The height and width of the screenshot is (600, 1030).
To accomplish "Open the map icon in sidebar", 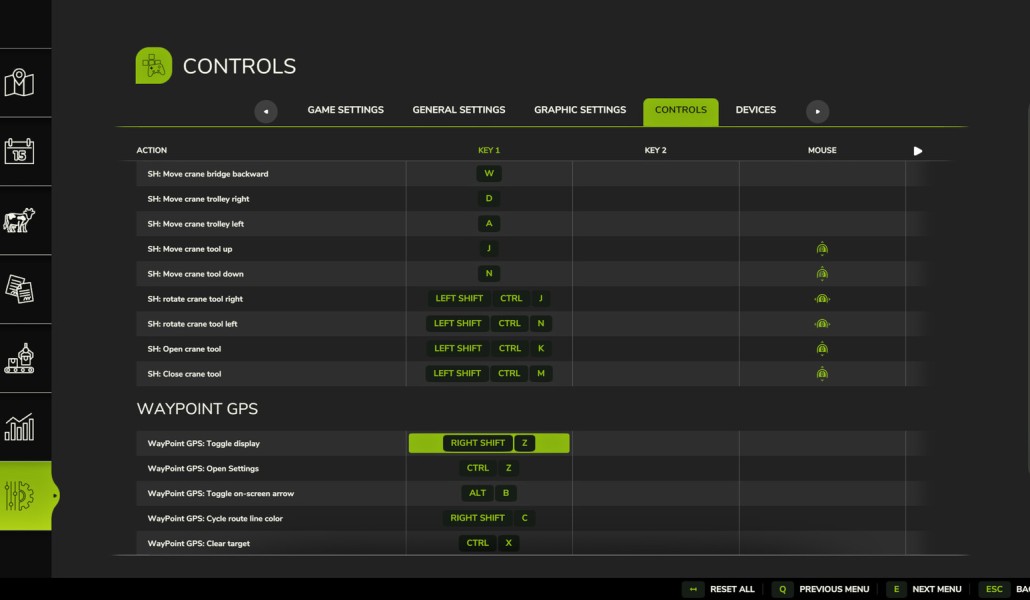I will 19,83.
